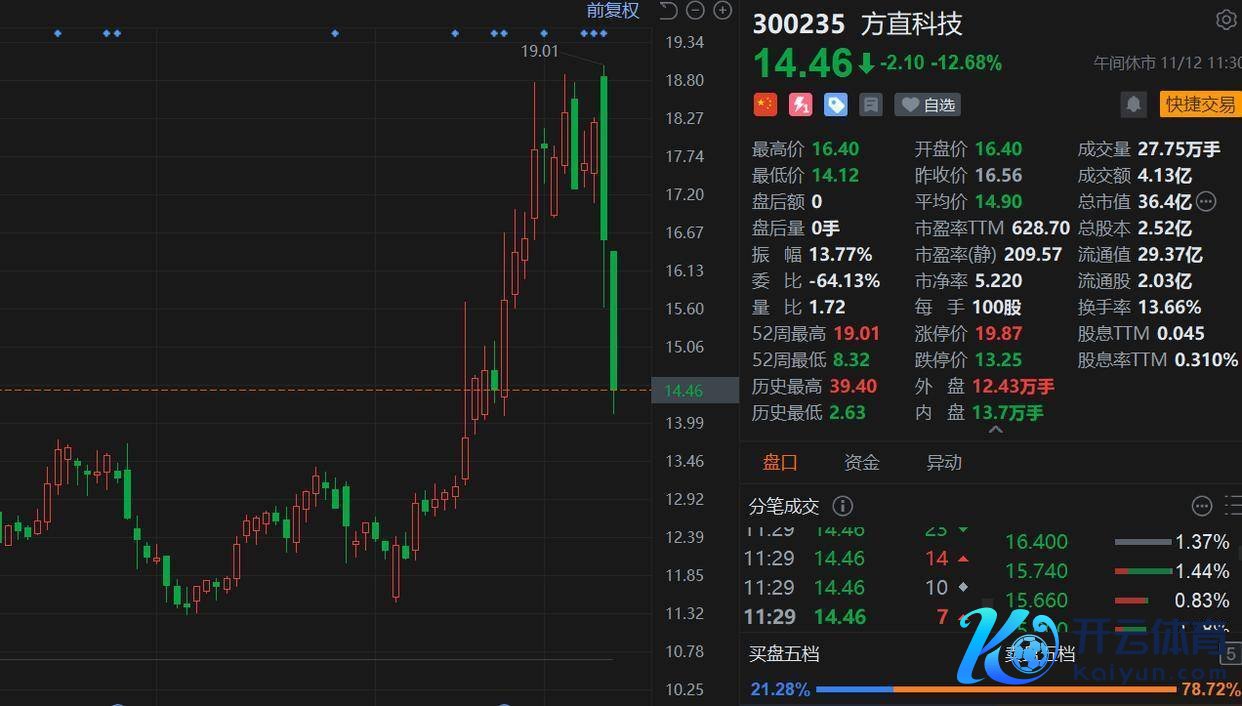Click info icon beside 分笔成交
Viewport: 1242px width, 706px height.
[x=843, y=506]
